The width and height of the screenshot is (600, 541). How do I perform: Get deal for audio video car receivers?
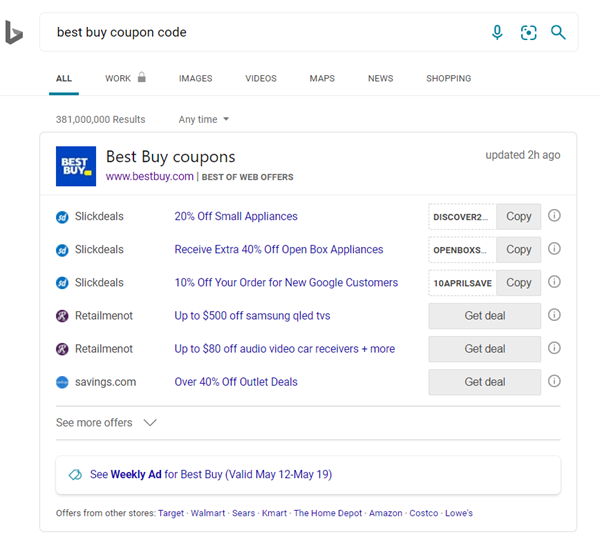(485, 349)
